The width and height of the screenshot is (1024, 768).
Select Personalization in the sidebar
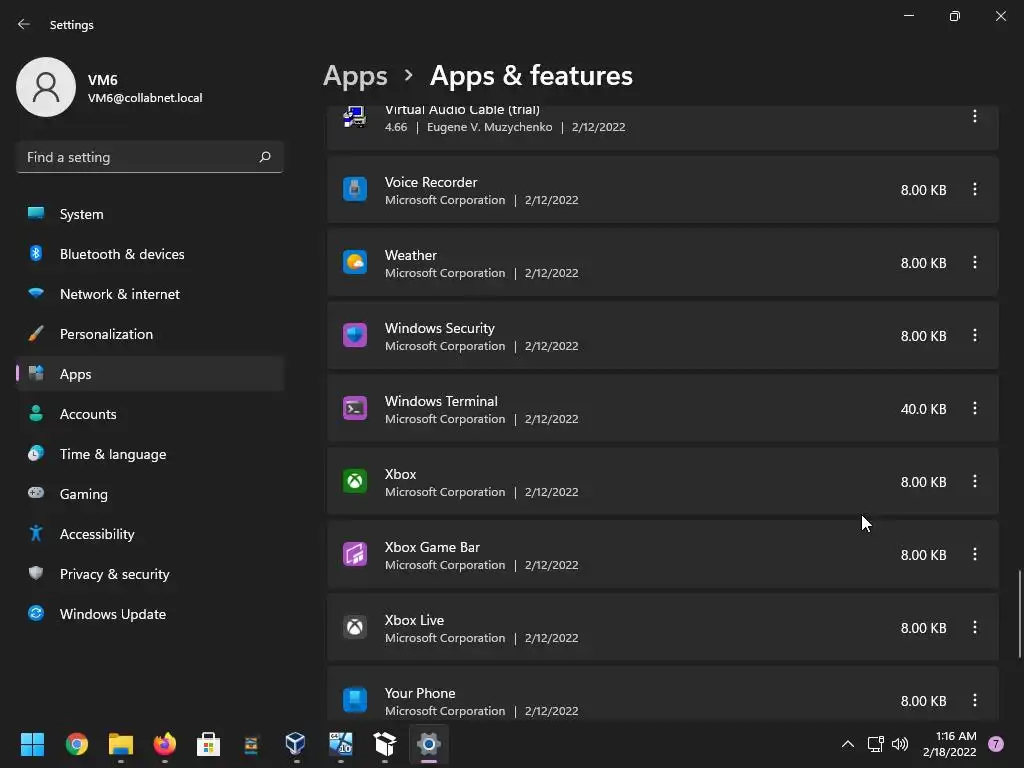click(150, 334)
